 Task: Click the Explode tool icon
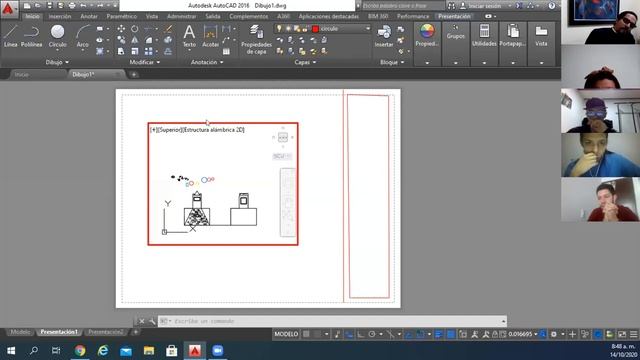pyautogui.click(x=168, y=40)
